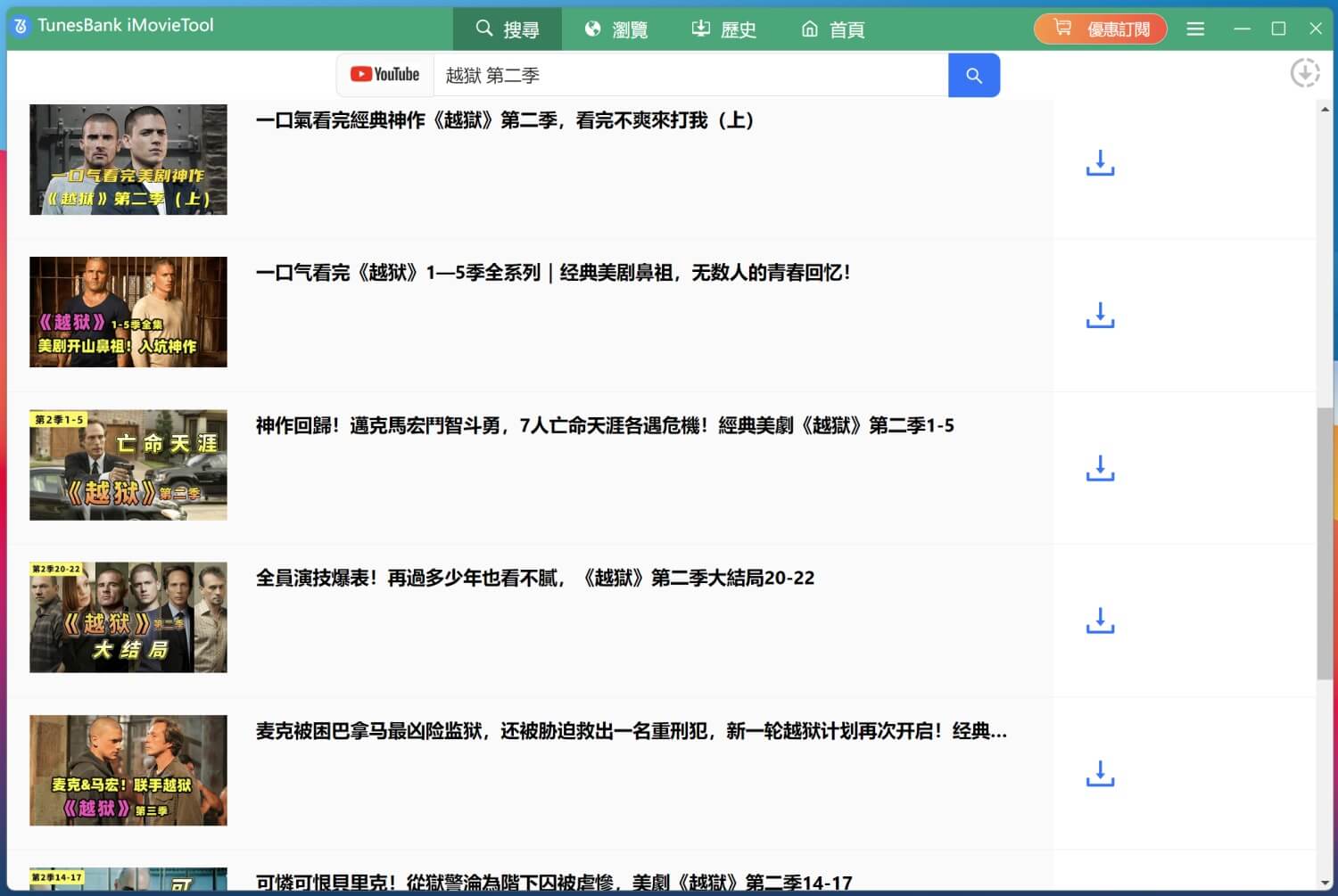Download the 麦克被困巴拿马最凶险监狱 video
This screenshot has height=896, width=1338.
[x=1100, y=774]
